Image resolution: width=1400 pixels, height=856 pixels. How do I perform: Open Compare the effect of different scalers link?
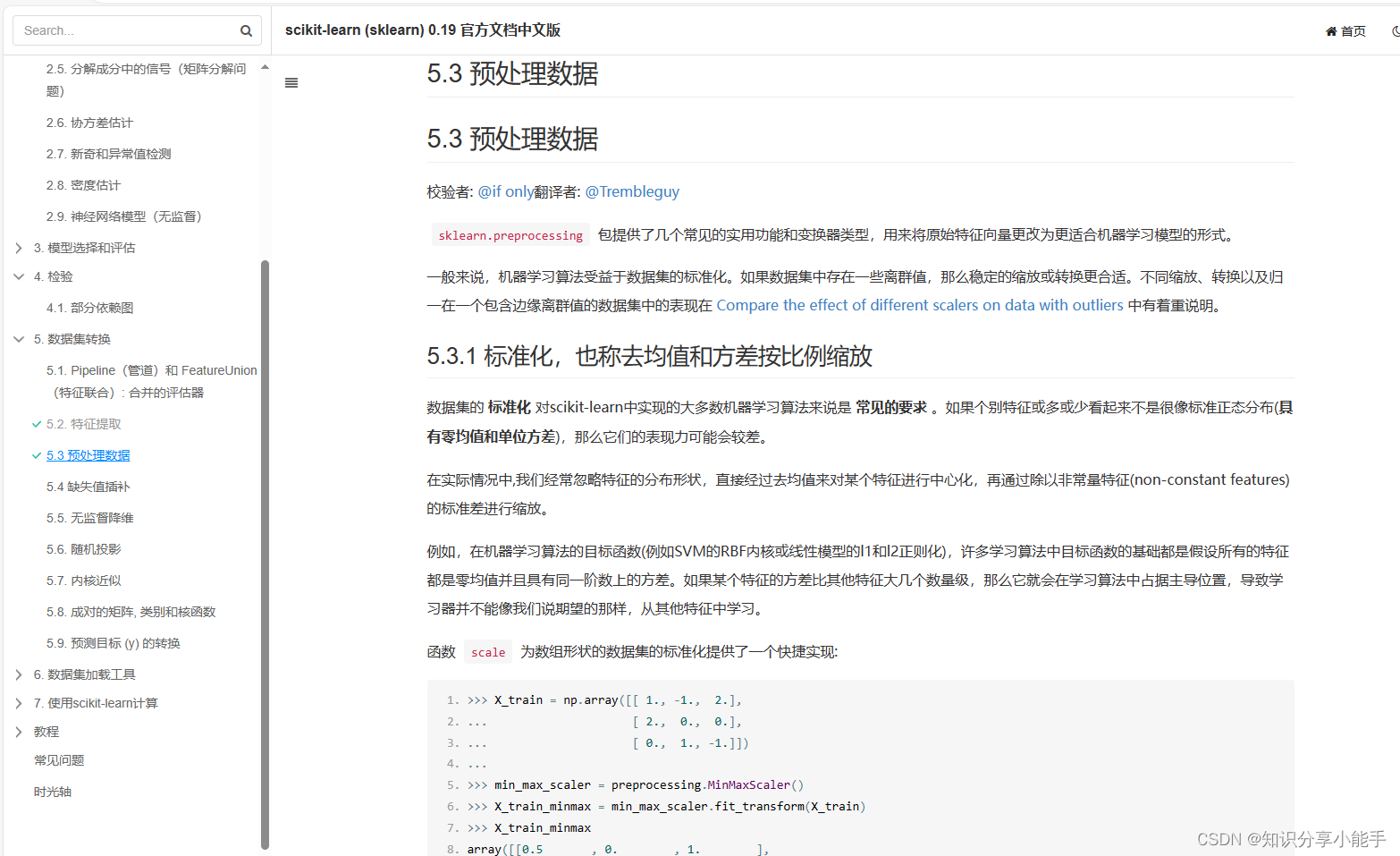(x=920, y=305)
